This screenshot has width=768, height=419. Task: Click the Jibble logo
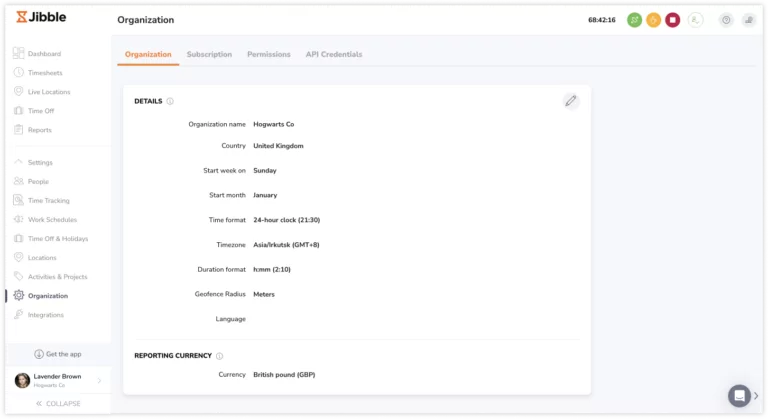click(41, 17)
